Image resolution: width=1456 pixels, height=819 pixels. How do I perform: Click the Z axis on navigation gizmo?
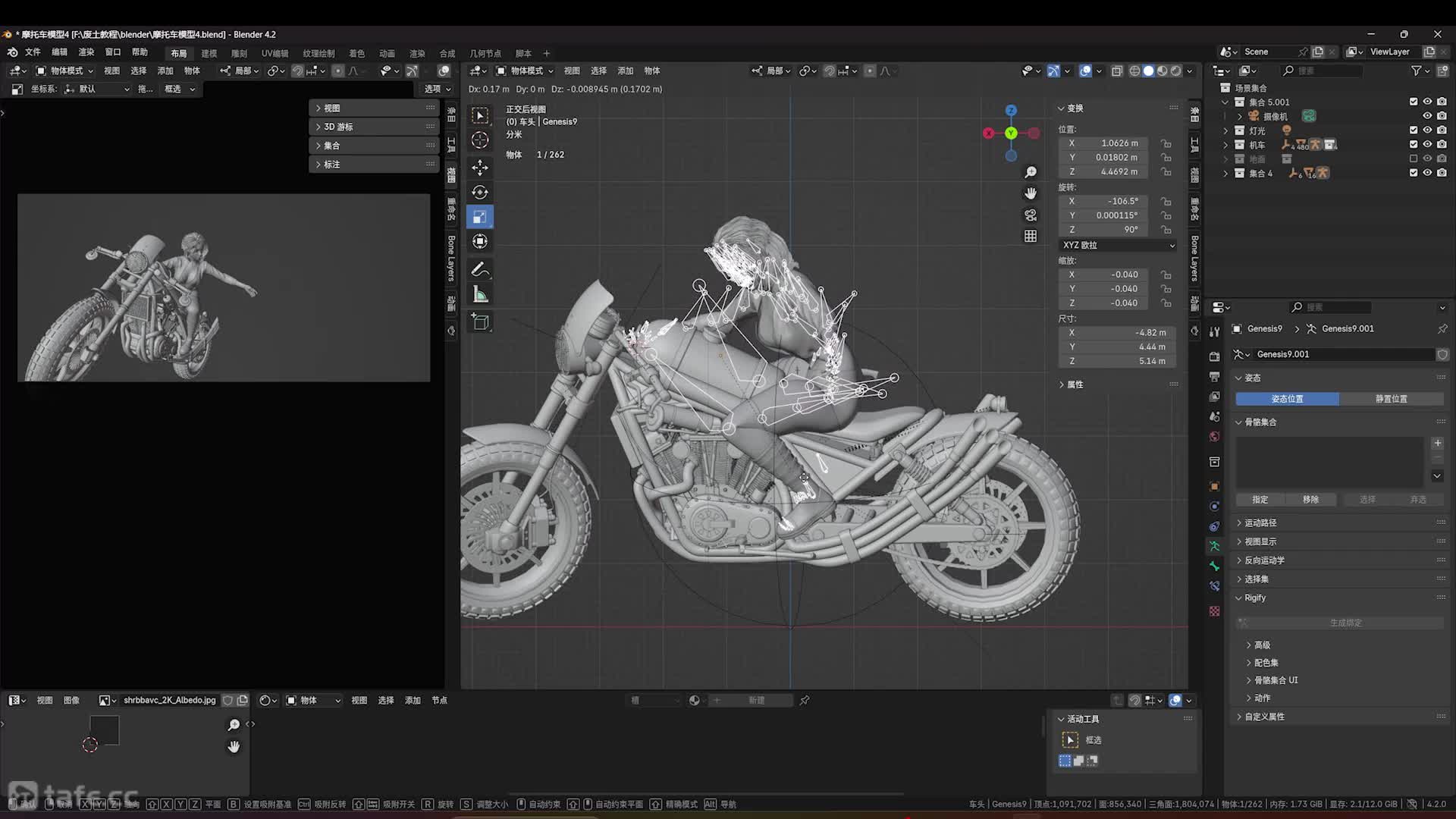coord(1011,111)
